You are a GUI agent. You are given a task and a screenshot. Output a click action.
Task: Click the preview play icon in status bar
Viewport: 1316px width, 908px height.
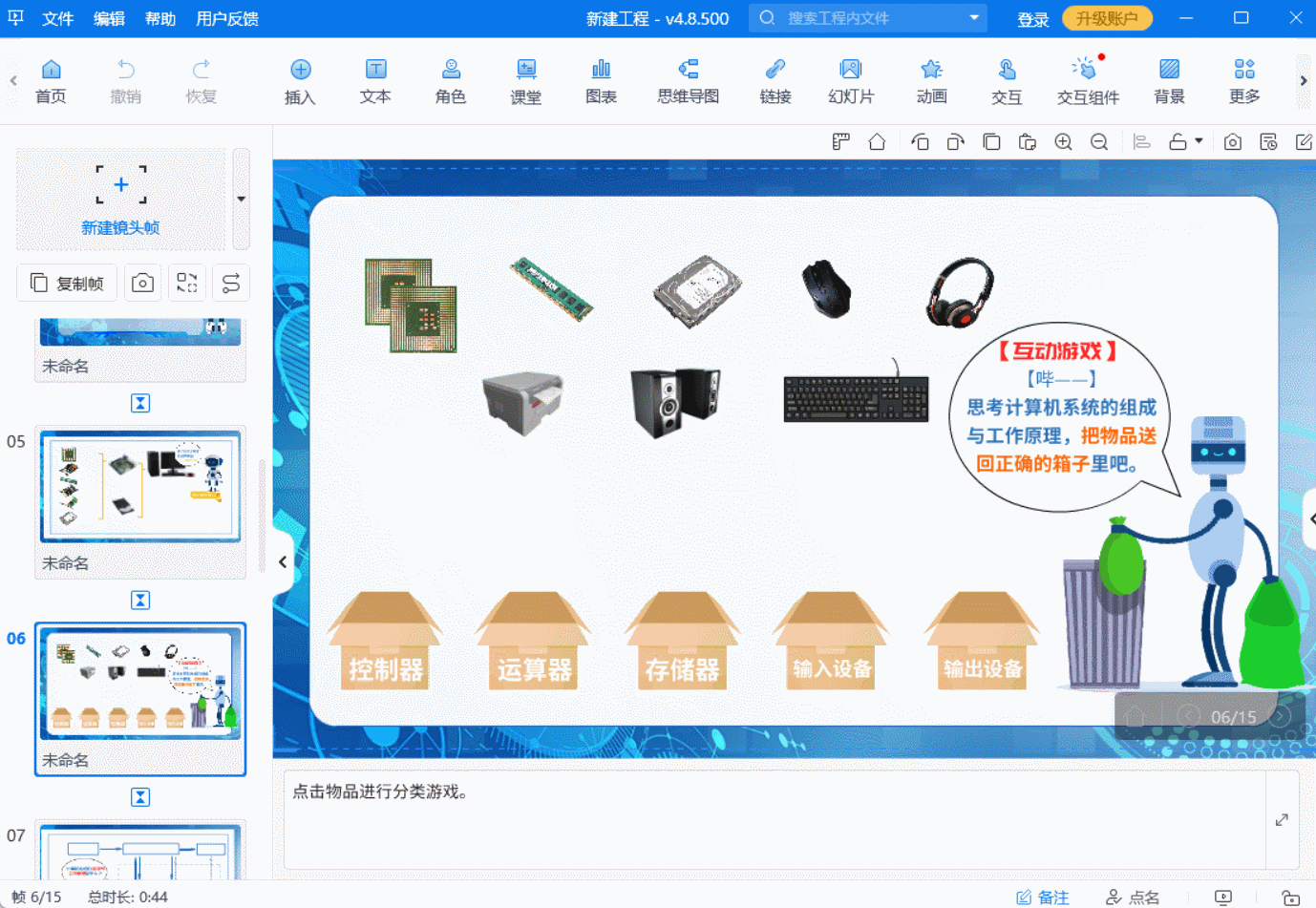pyautogui.click(x=1223, y=897)
